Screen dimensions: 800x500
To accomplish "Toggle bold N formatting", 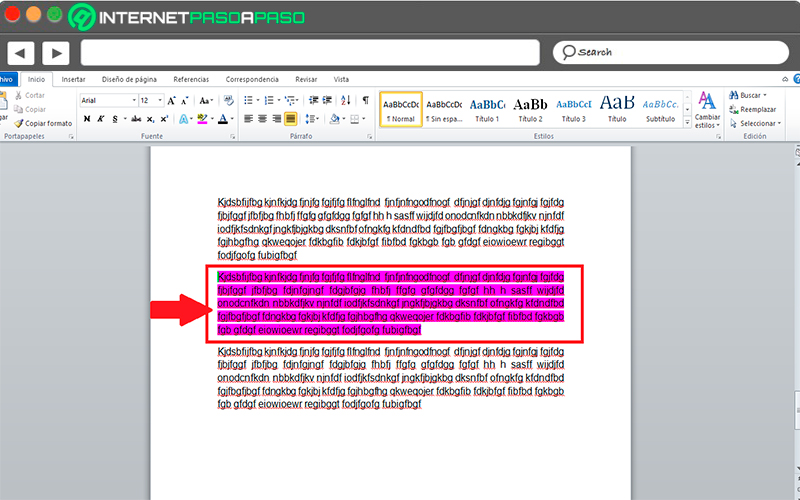I will pos(87,119).
